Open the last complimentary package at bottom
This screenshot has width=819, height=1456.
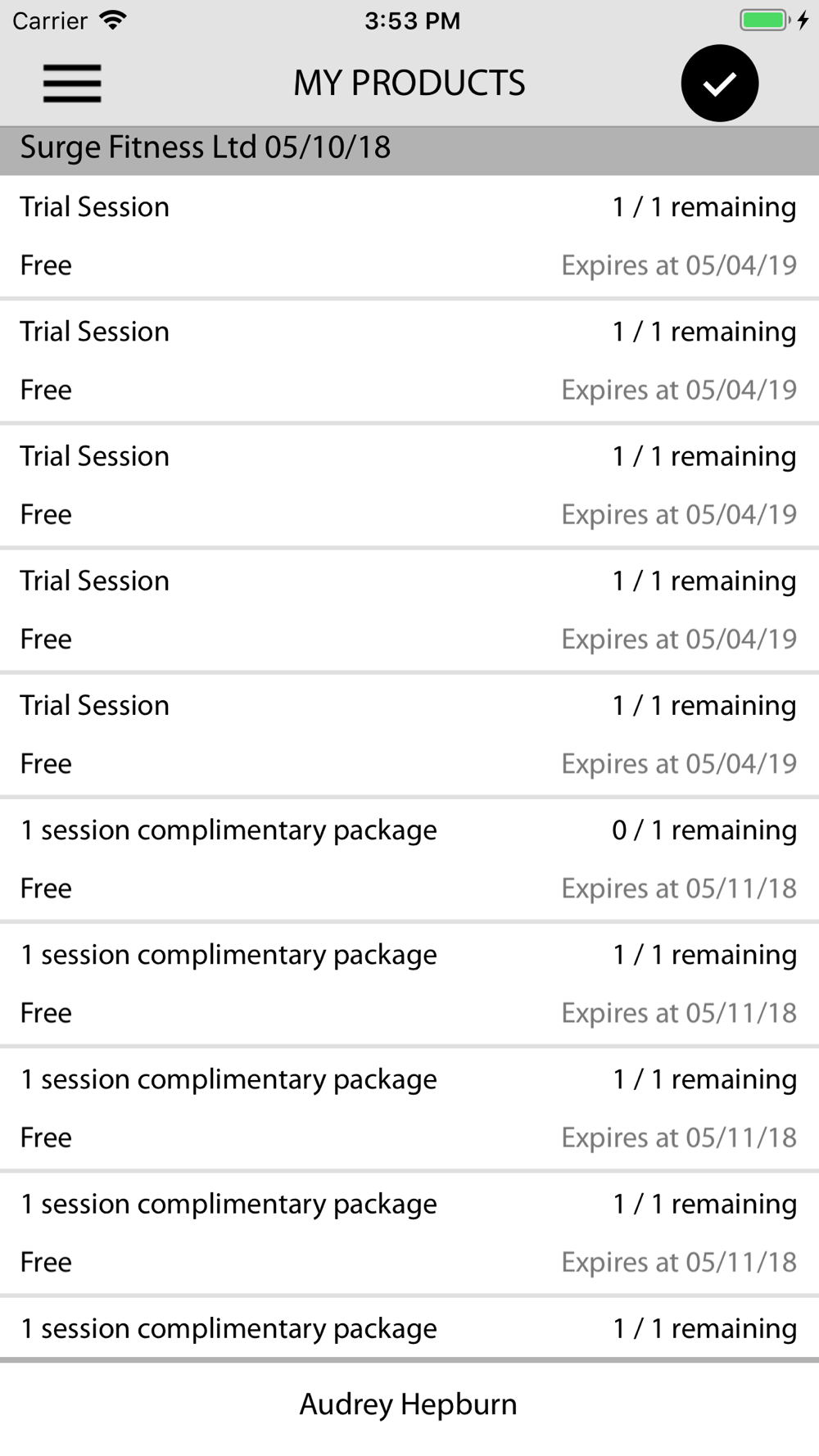(x=409, y=1327)
